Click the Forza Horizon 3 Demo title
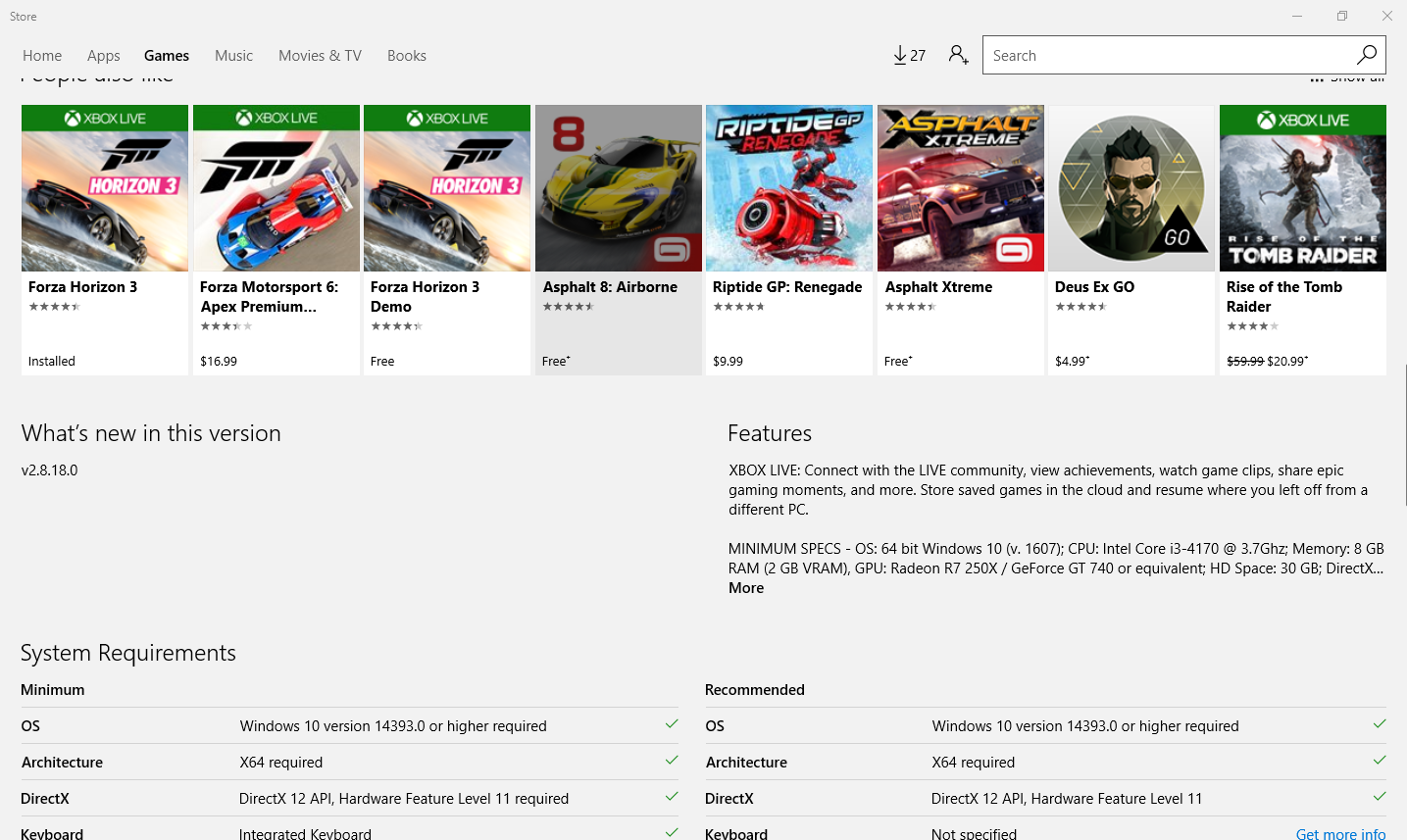Screen dimensions: 1407x840 point(425,297)
